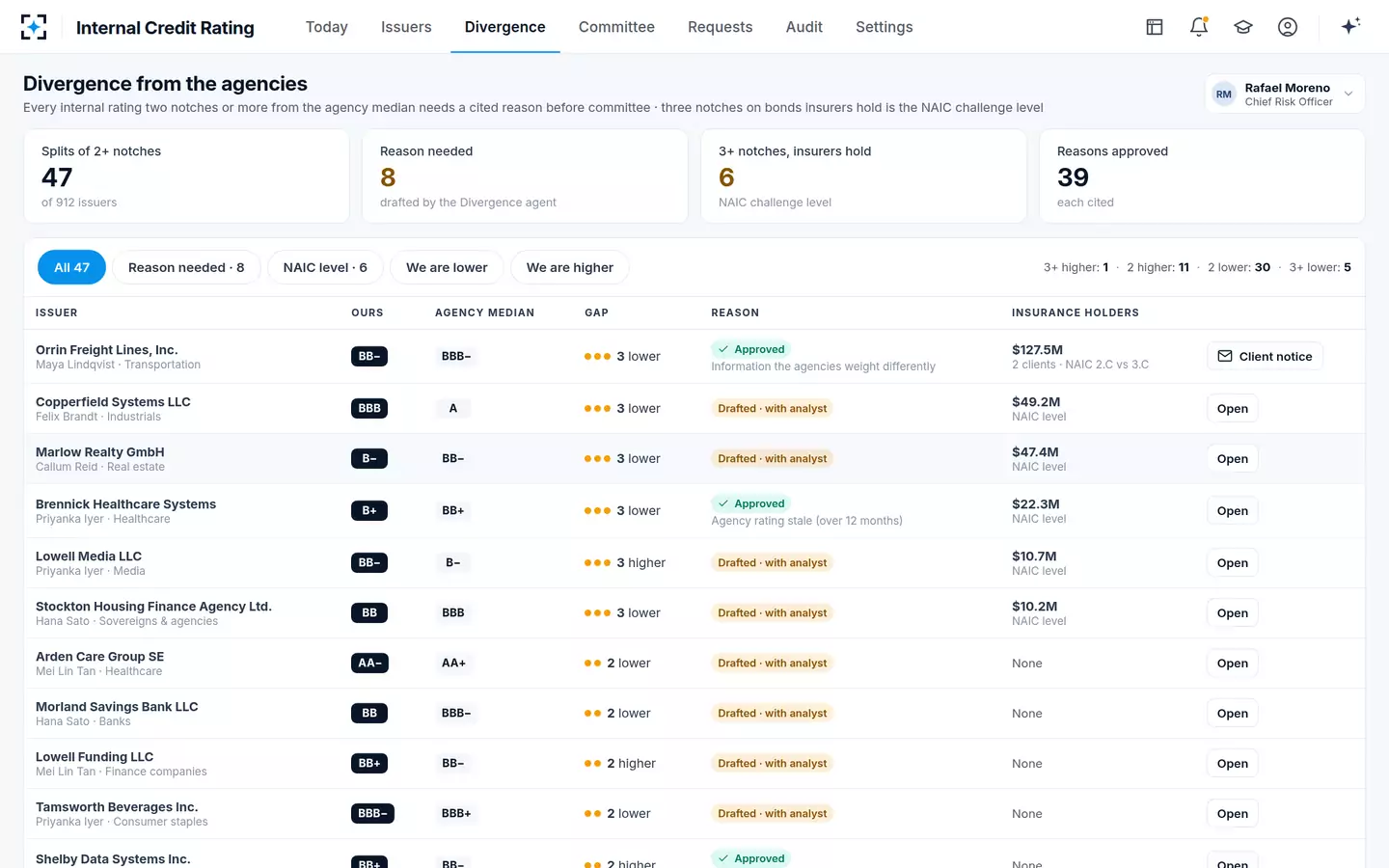1389x868 pixels.
Task: Open the Marlow Realty GmbH record
Action: 1233,458
